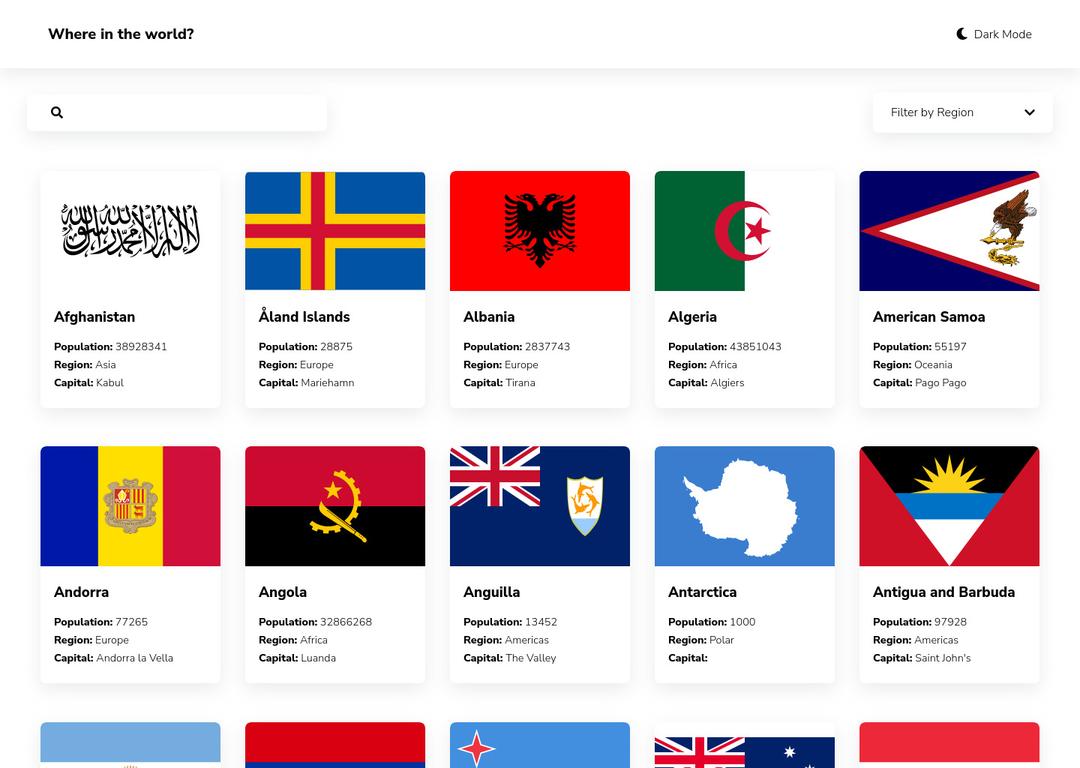This screenshot has height=768, width=1080.
Task: Click the Albania flag with eagle
Action: (x=540, y=231)
